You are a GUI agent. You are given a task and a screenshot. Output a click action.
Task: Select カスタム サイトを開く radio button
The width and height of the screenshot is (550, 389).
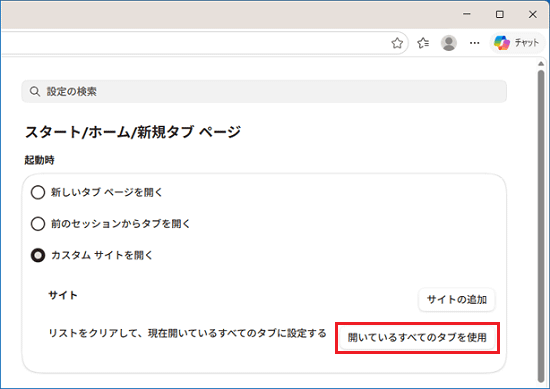pos(38,255)
